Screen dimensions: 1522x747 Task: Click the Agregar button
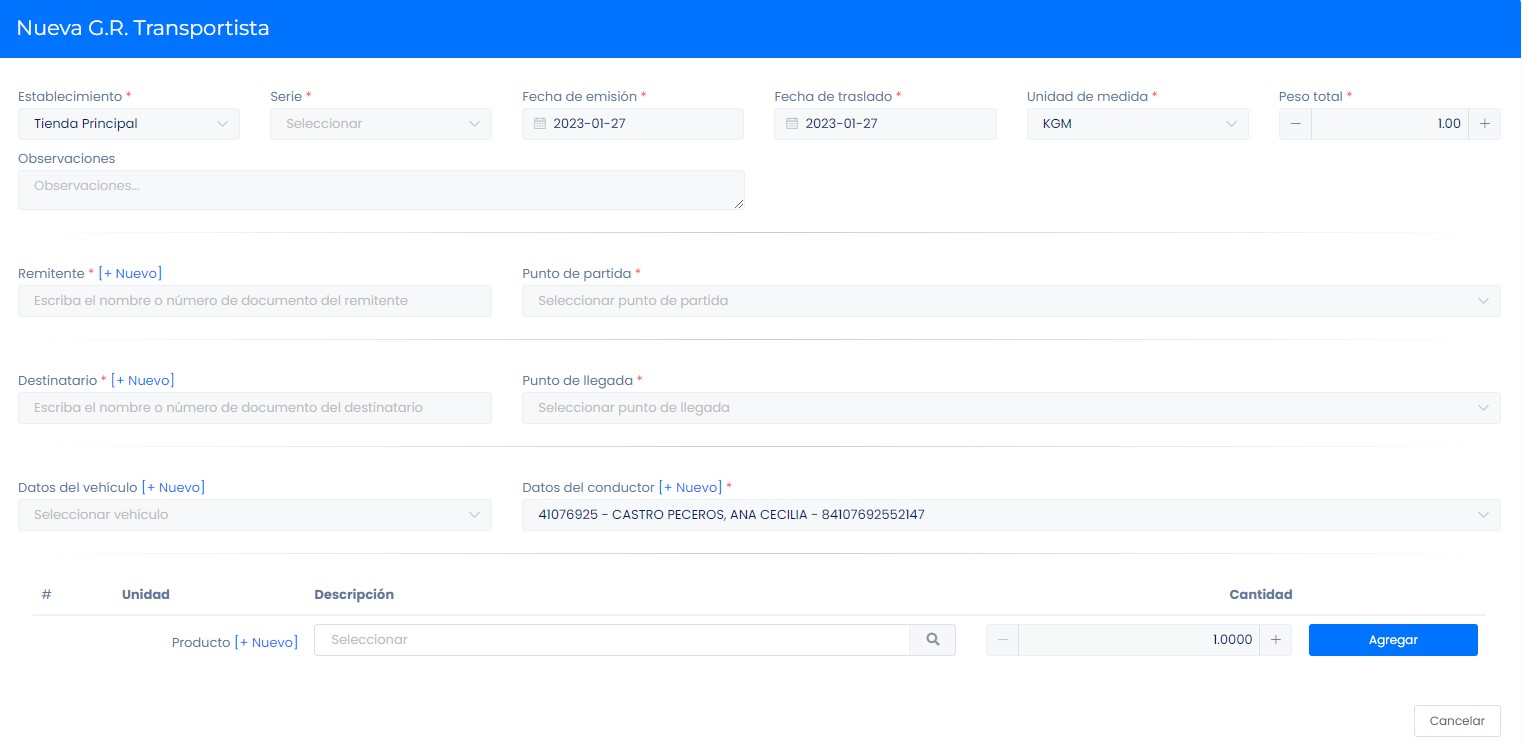[1392, 640]
